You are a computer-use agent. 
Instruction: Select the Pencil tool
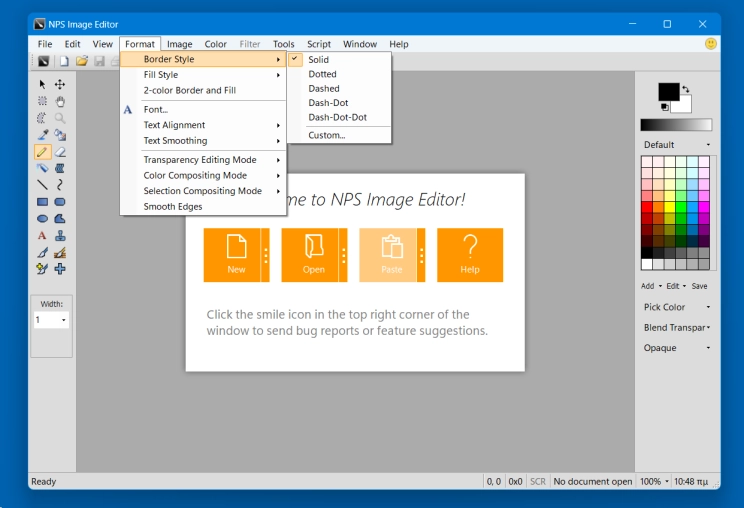coord(42,152)
